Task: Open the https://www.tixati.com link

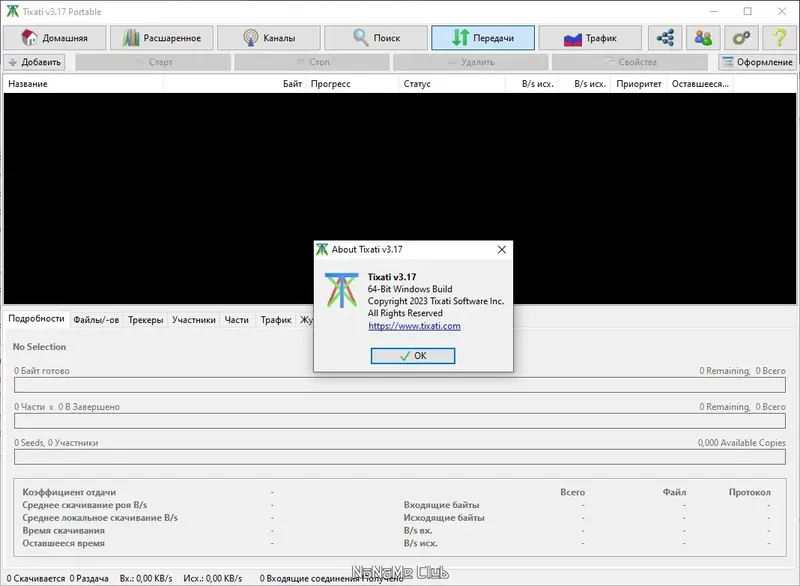Action: tap(414, 326)
